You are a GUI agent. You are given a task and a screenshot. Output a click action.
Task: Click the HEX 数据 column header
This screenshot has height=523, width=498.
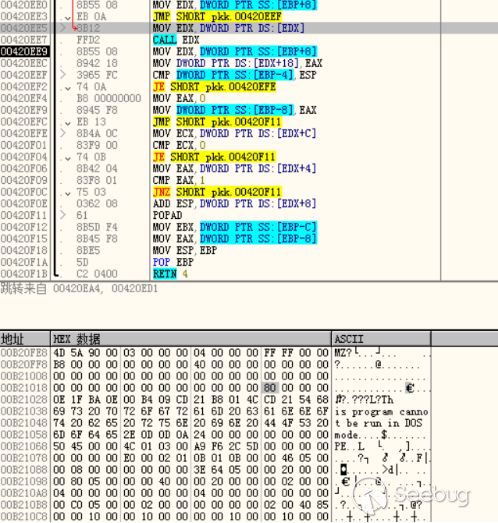pyautogui.click(x=191, y=339)
